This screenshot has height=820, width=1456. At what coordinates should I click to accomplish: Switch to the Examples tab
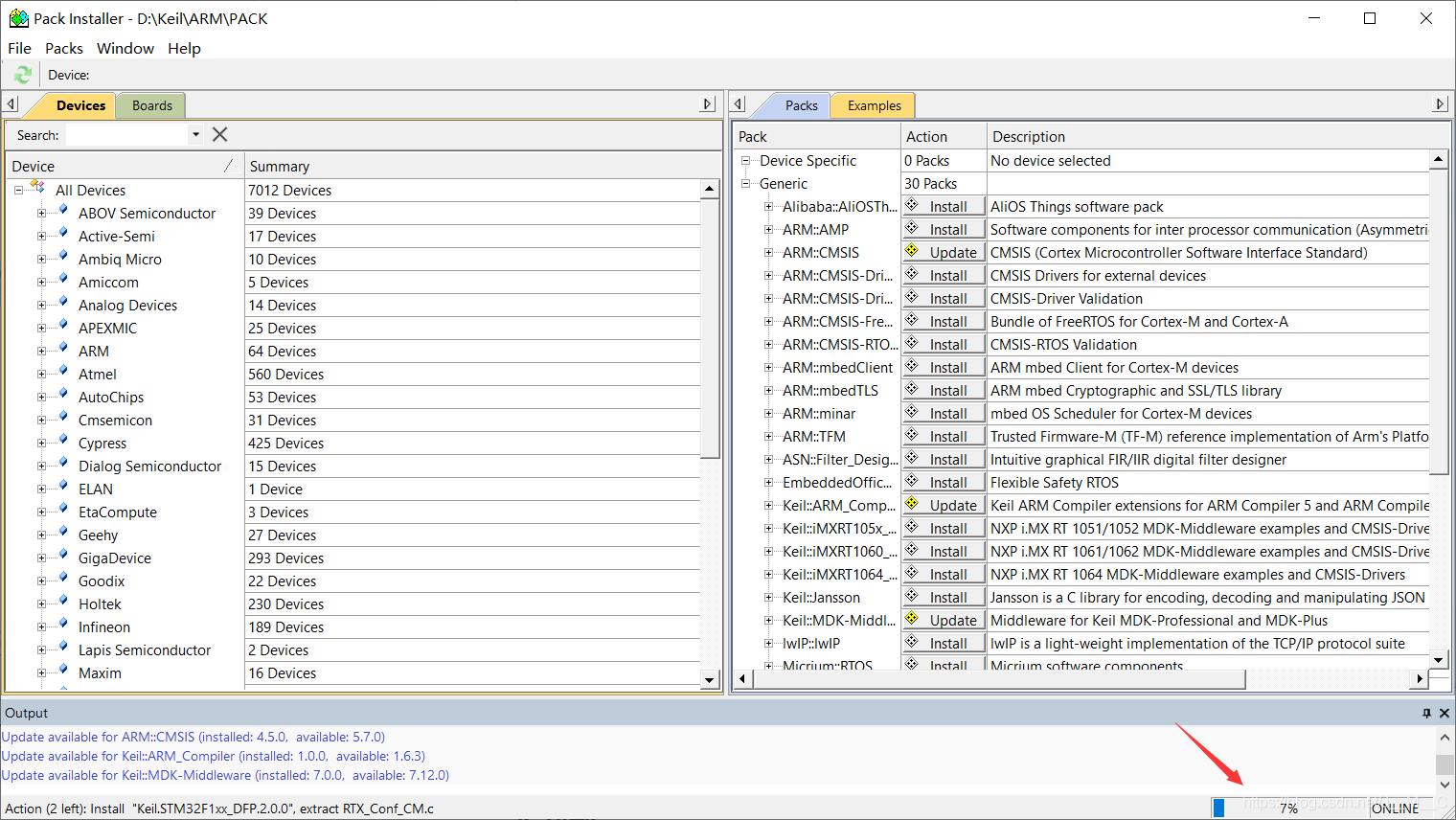coord(874,105)
